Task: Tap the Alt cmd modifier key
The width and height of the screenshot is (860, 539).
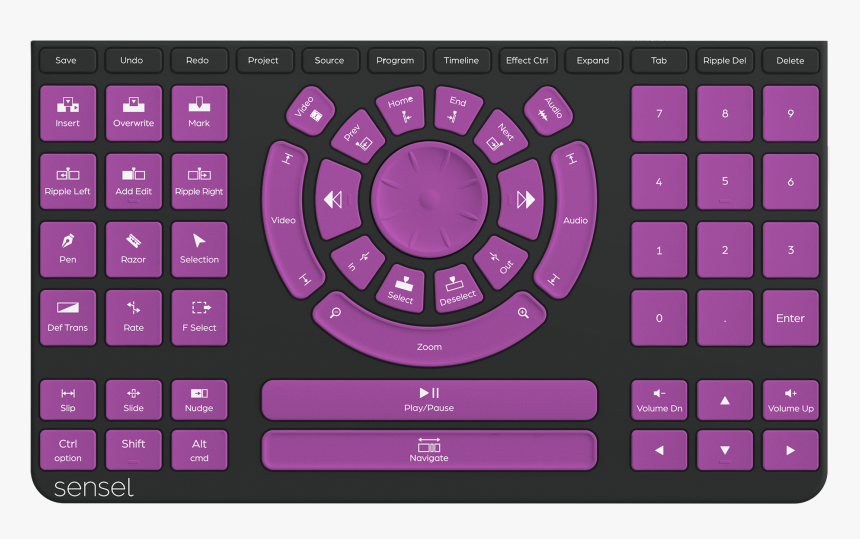Action: click(199, 450)
